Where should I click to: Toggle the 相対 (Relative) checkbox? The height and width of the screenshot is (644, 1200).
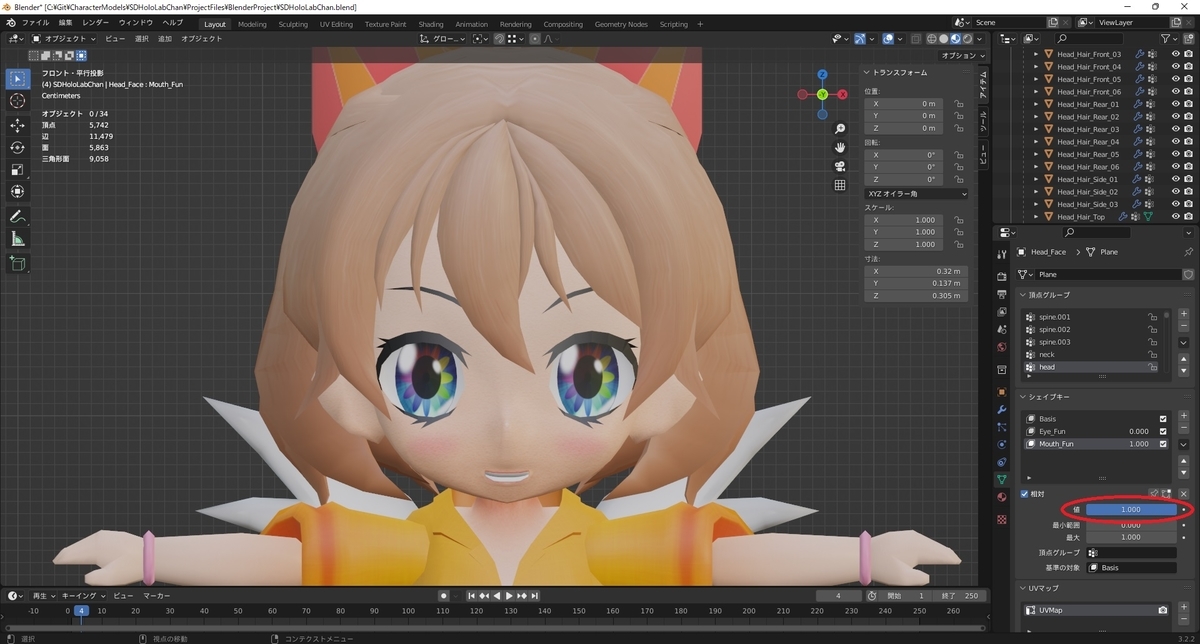click(1024, 494)
